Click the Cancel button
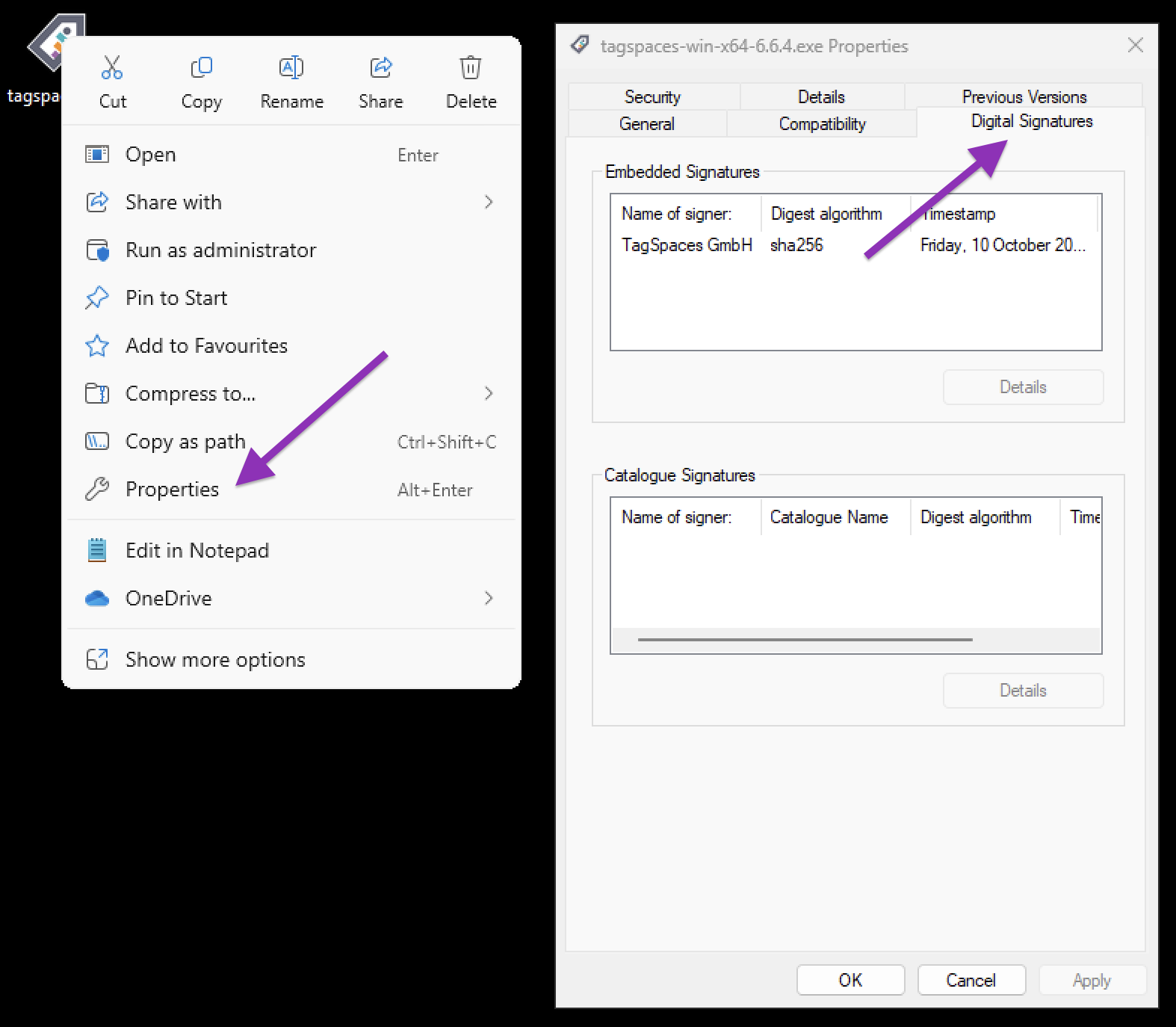This screenshot has height=1027, width=1176. tap(971, 980)
